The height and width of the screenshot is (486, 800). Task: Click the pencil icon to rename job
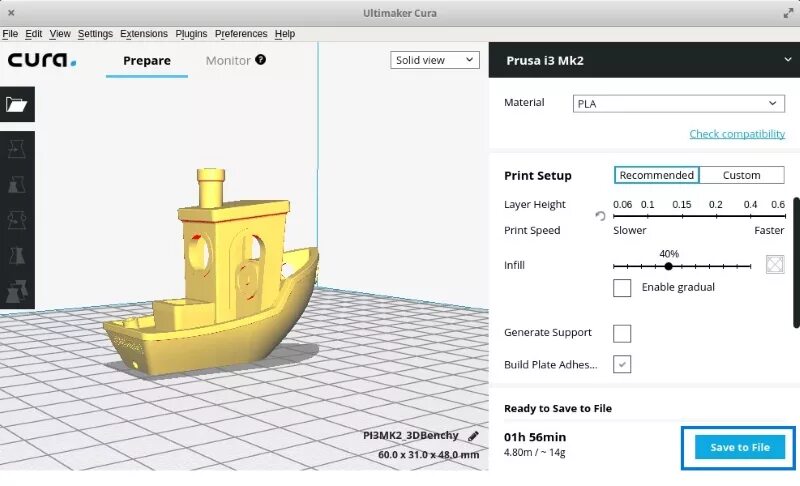(473, 436)
